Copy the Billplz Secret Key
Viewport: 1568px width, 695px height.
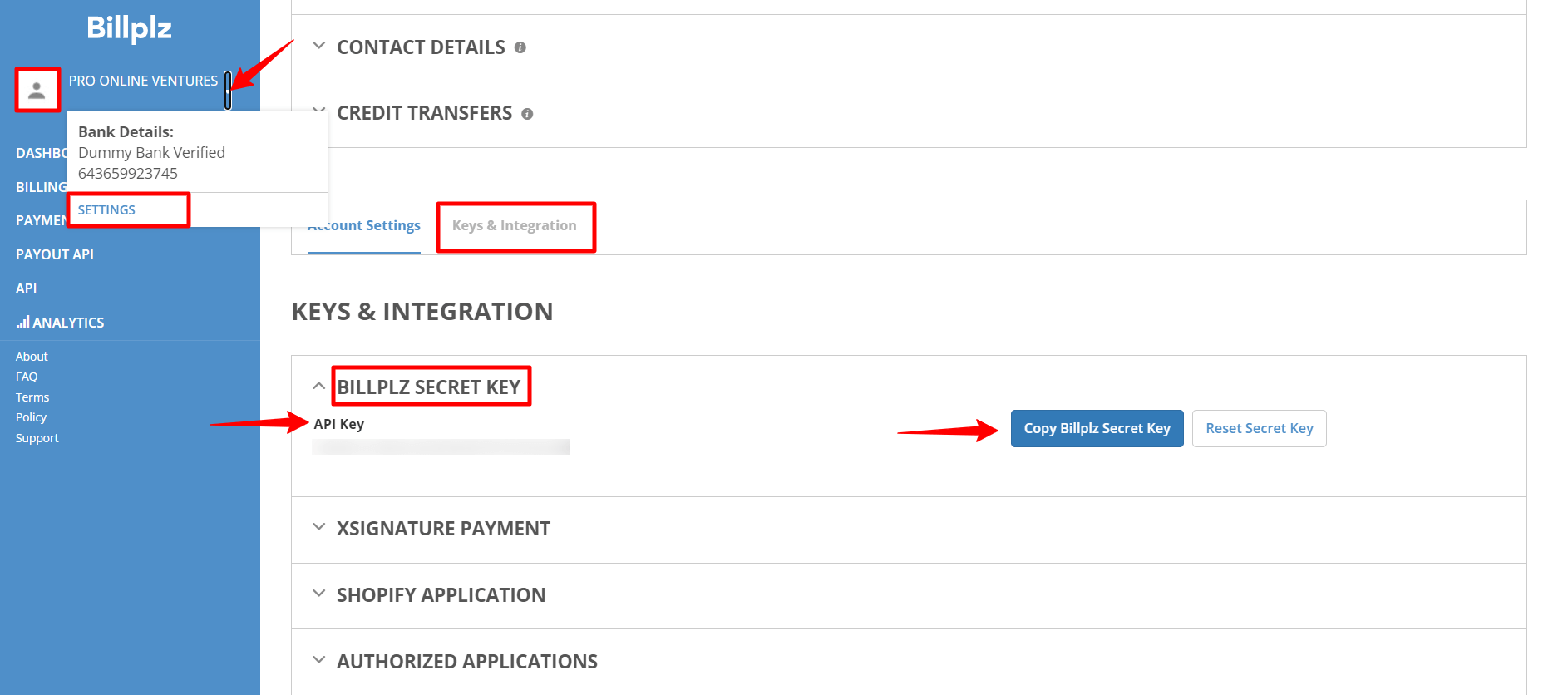(x=1097, y=429)
